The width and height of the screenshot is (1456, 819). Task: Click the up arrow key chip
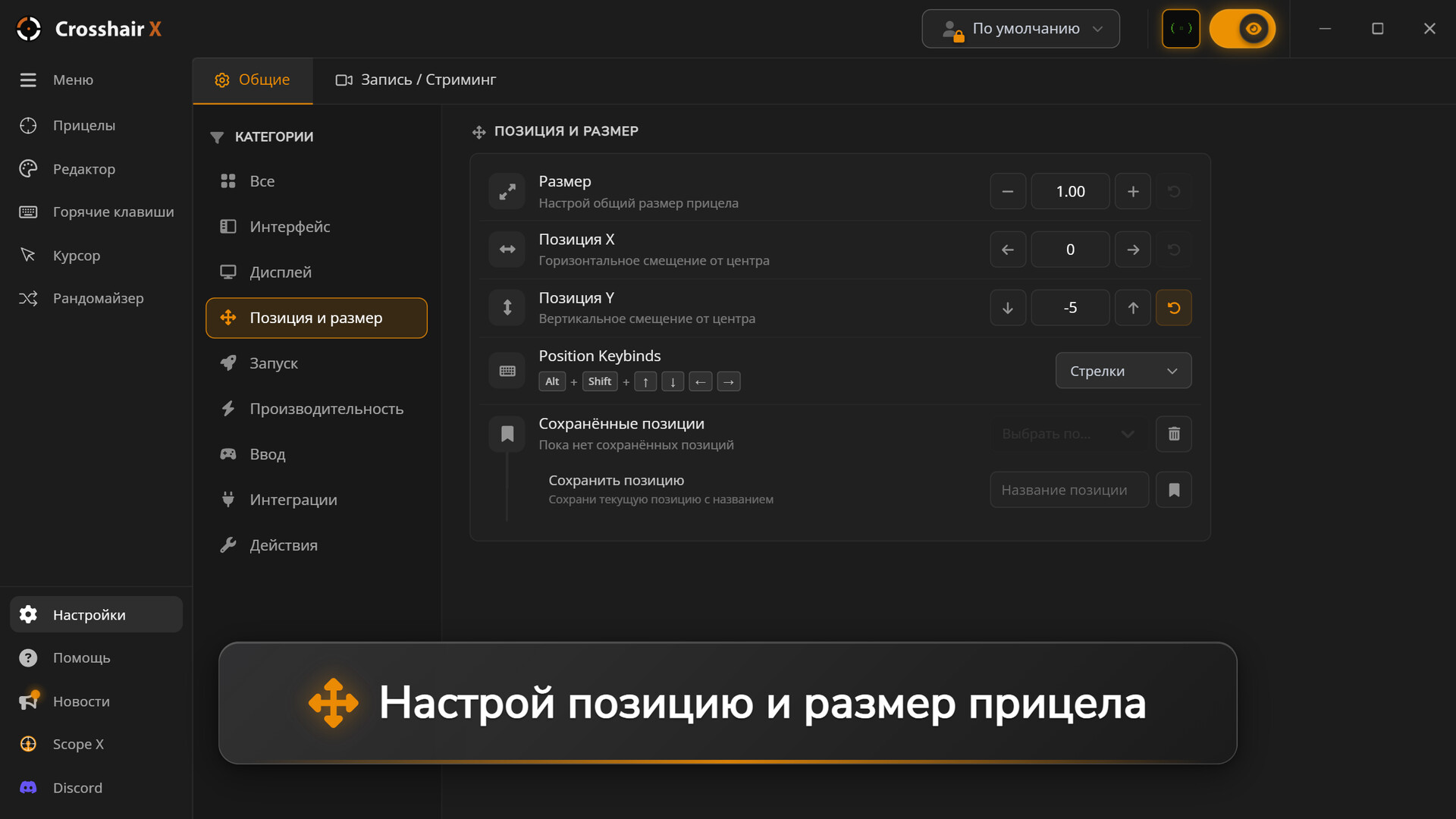tap(645, 381)
